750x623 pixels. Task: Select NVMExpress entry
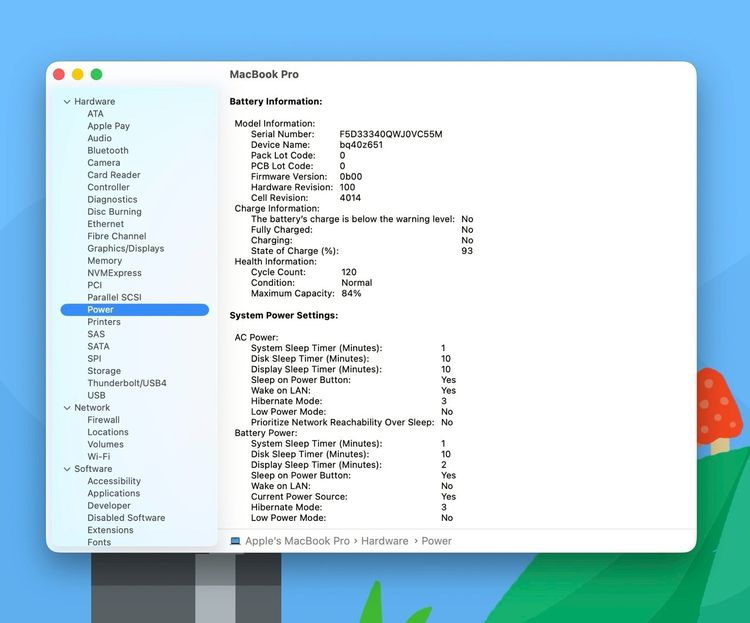click(114, 273)
